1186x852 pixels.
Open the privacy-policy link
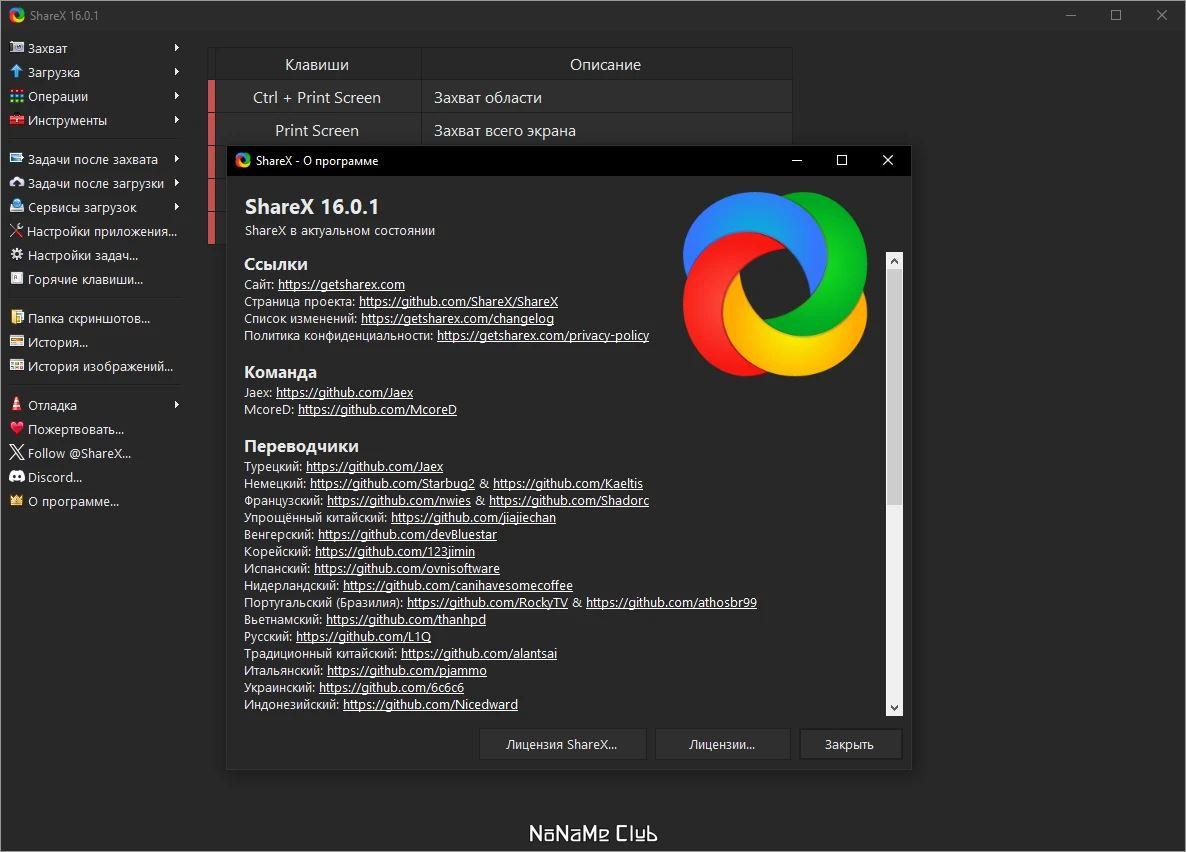(x=543, y=335)
